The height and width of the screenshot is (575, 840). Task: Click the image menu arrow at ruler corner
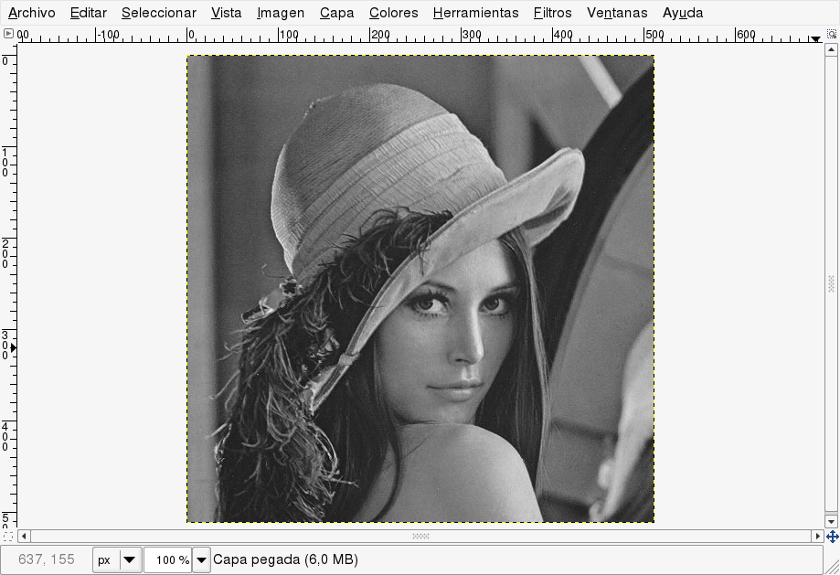8,34
